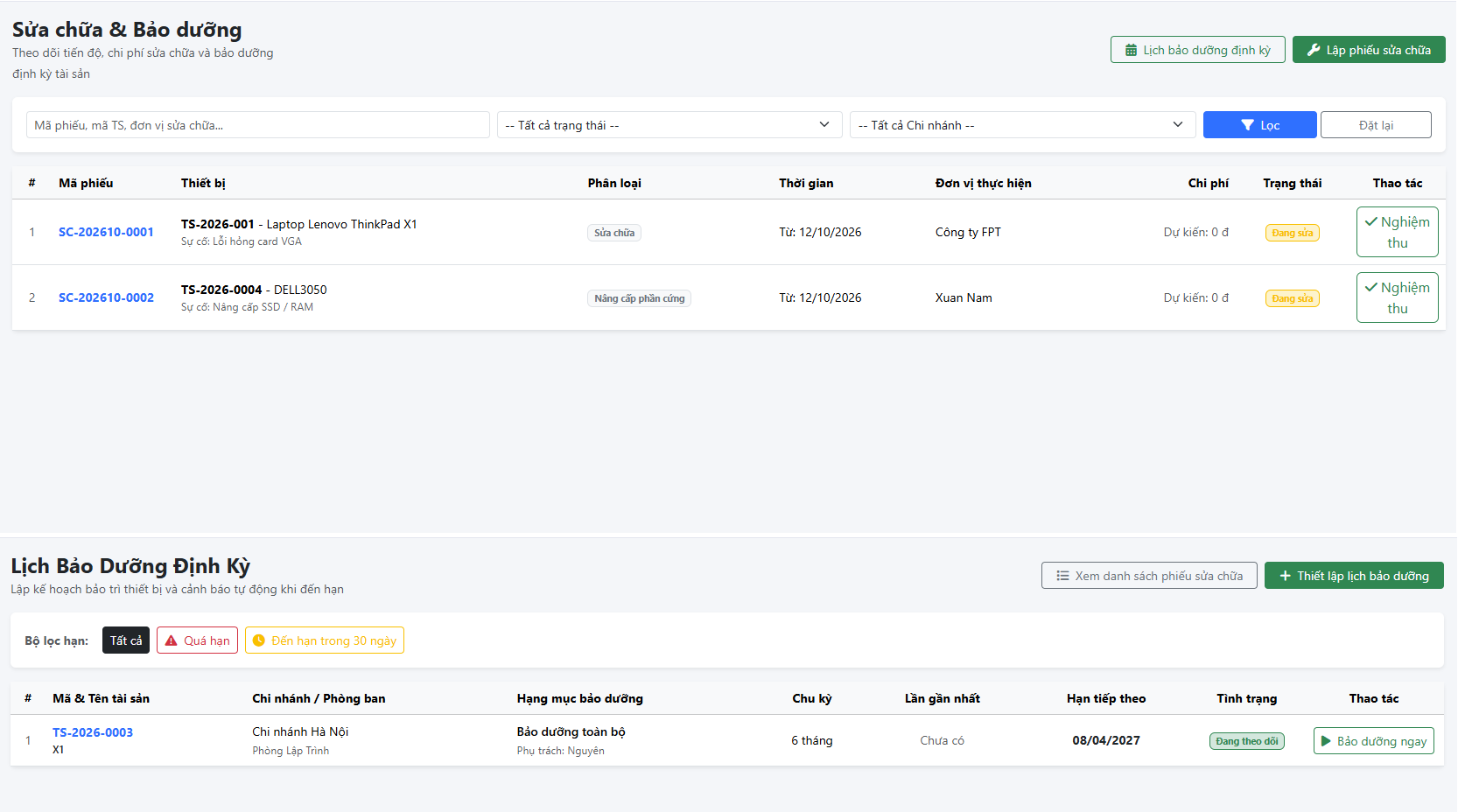
Task: Focus the Mã phiếu search input field
Action: click(258, 125)
